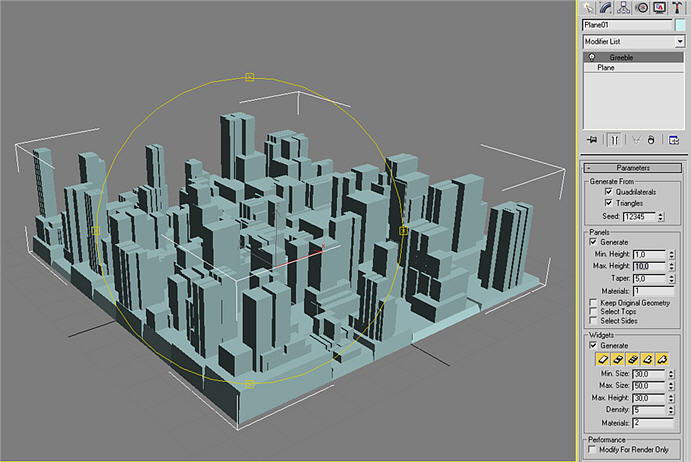Click the Widgets Max. Height field

[x=650, y=398]
